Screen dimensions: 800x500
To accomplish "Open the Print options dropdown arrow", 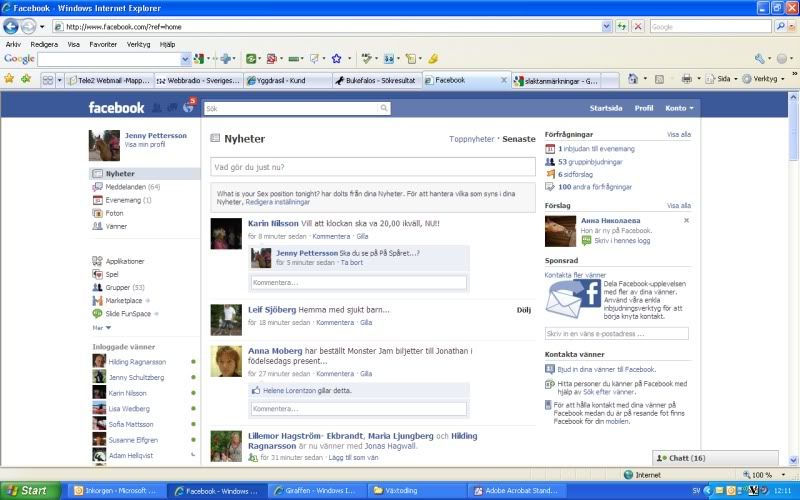I will click(x=698, y=79).
